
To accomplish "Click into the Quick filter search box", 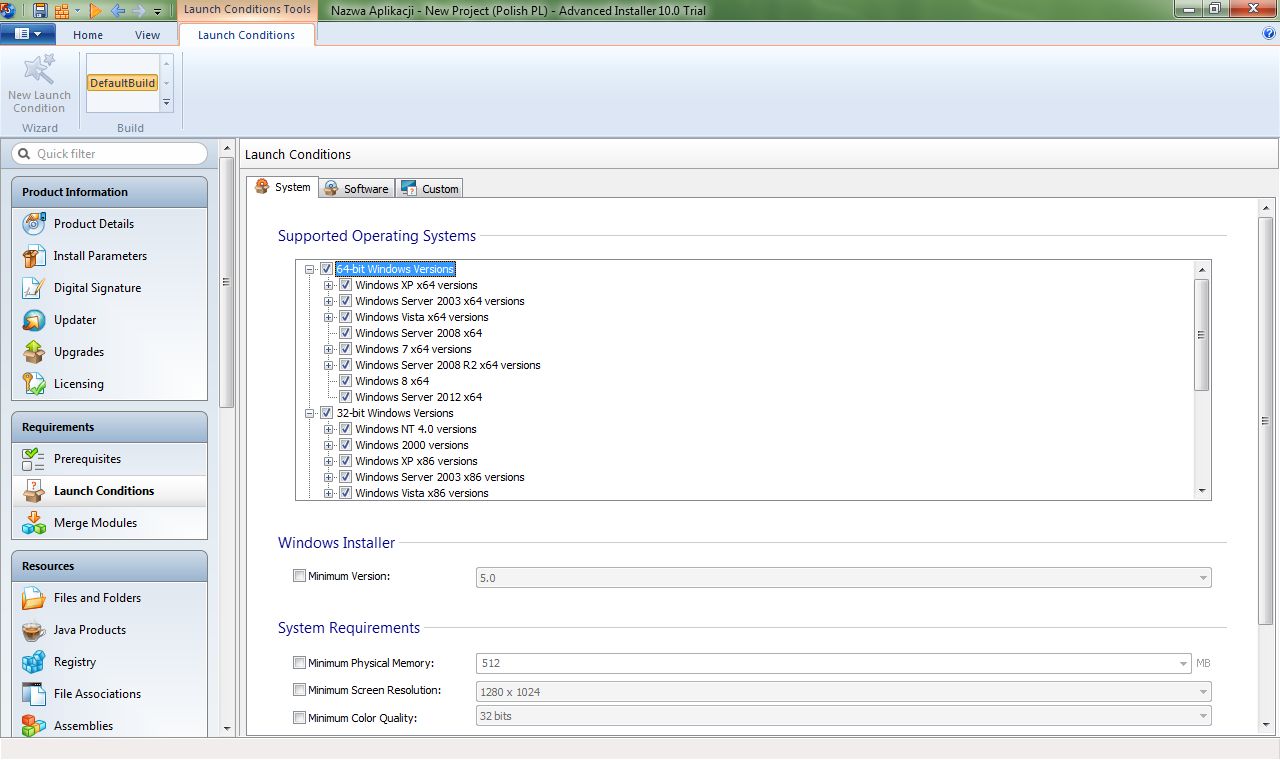I will click(110, 154).
